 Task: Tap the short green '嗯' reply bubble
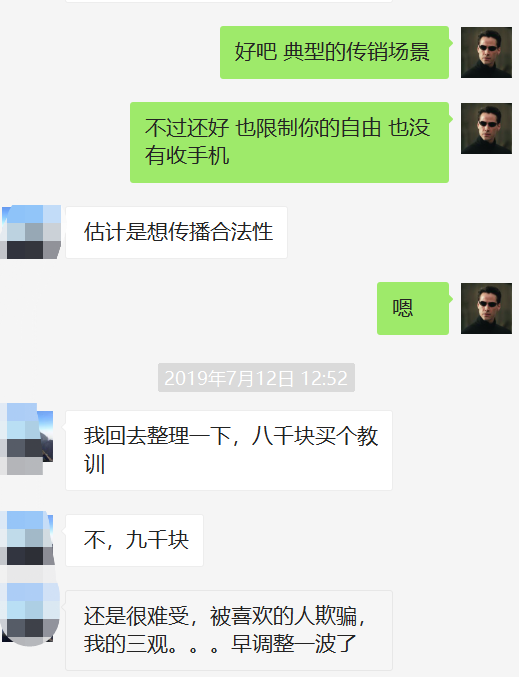point(413,308)
